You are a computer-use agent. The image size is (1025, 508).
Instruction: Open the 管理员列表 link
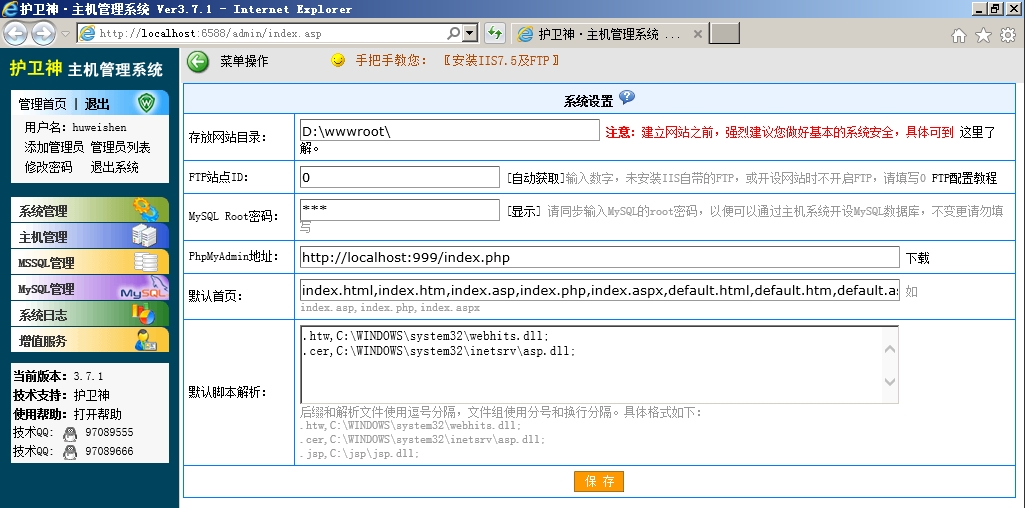120,147
